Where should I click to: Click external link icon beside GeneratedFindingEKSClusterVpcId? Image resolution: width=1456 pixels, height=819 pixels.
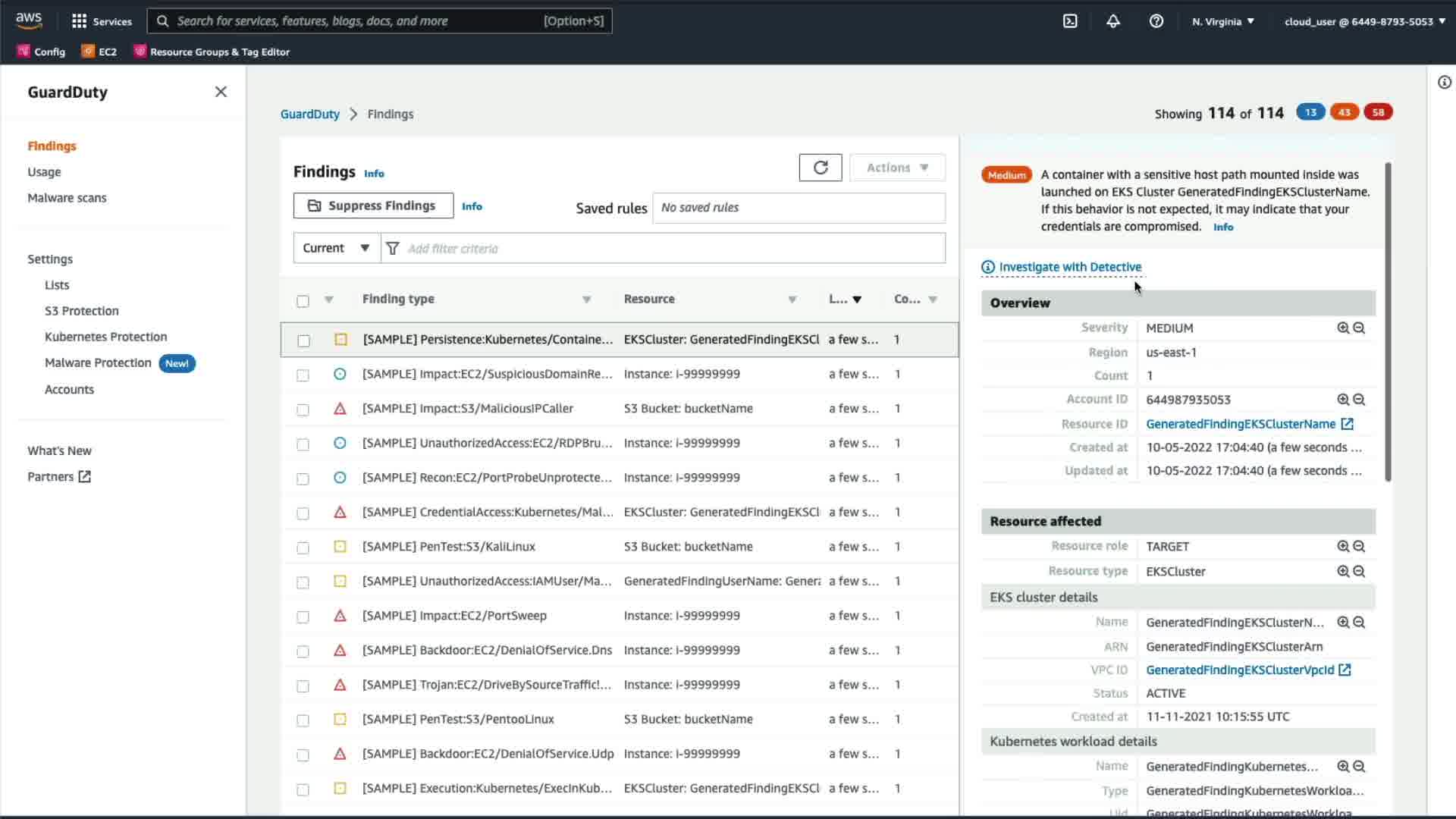click(x=1345, y=670)
